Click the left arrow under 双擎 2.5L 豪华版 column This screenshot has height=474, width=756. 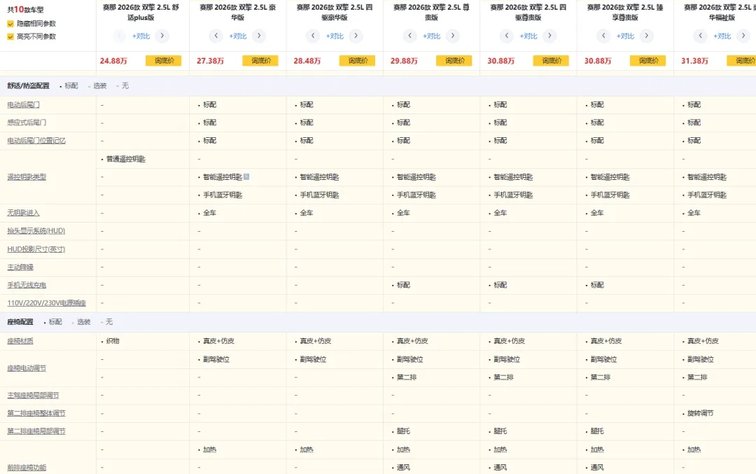[x=214, y=36]
